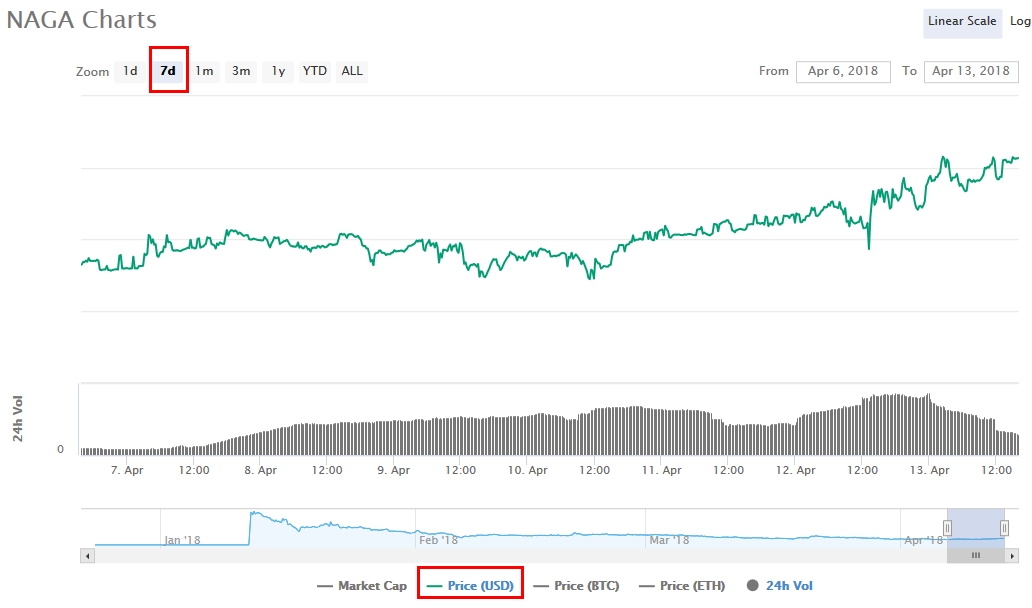Toggle 24h Vol series in legend
This screenshot has width=1032, height=608.
point(780,586)
